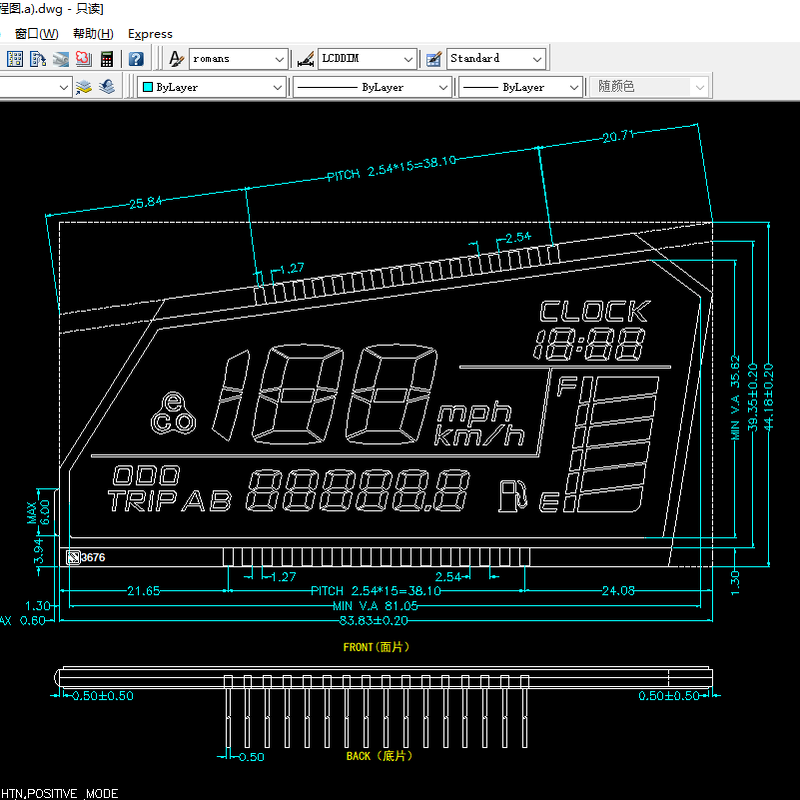Screen dimensions: 800x800
Task: Click the Markup Set Manager icon
Action: [83, 59]
